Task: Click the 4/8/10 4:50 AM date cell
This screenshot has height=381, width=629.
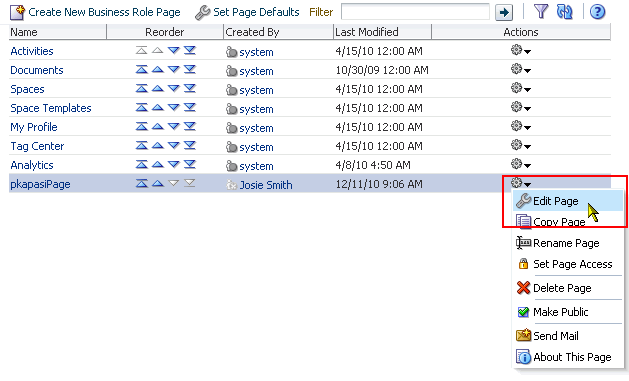Action: click(373, 165)
